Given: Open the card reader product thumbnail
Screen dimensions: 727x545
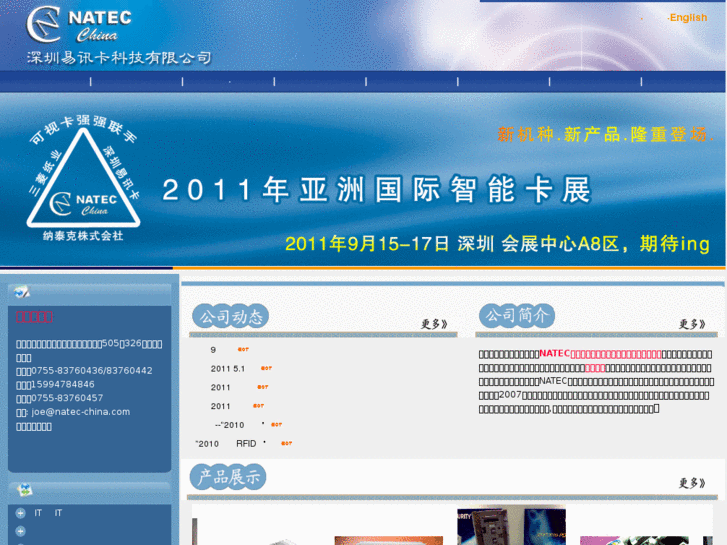Looking at the screenshot, I should pyautogui.click(x=511, y=525).
